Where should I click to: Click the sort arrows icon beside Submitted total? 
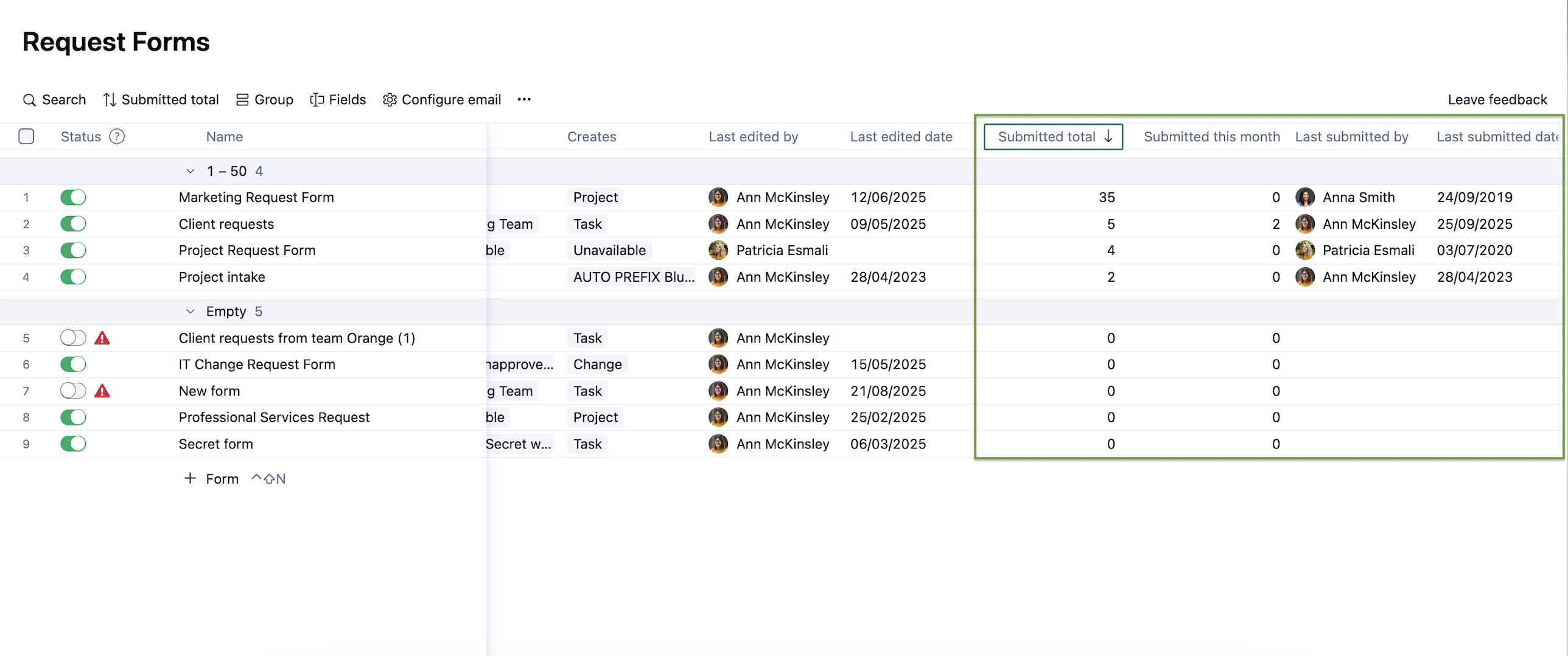pos(110,100)
